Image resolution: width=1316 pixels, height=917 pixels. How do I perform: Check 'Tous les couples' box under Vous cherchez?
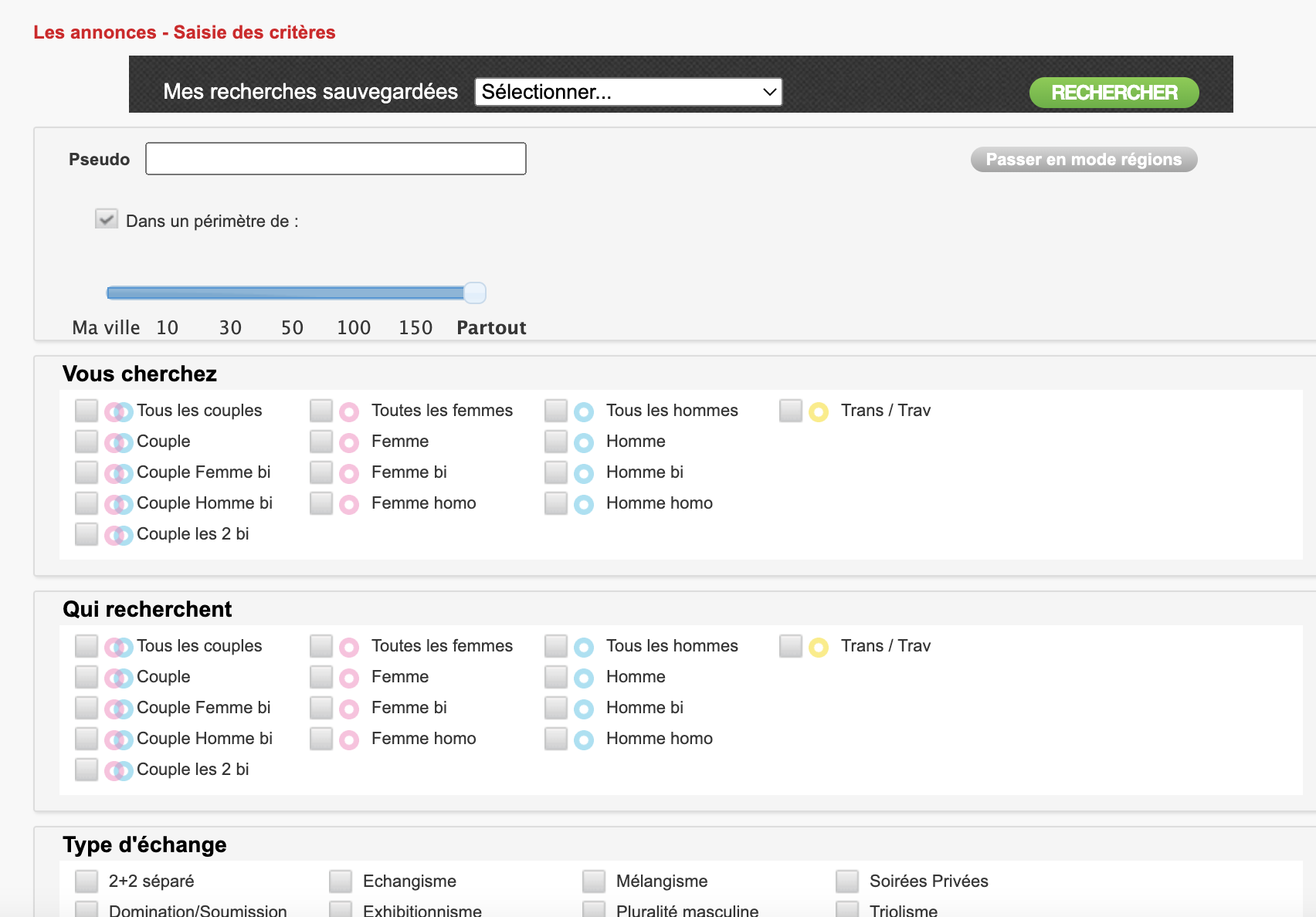coord(86,411)
